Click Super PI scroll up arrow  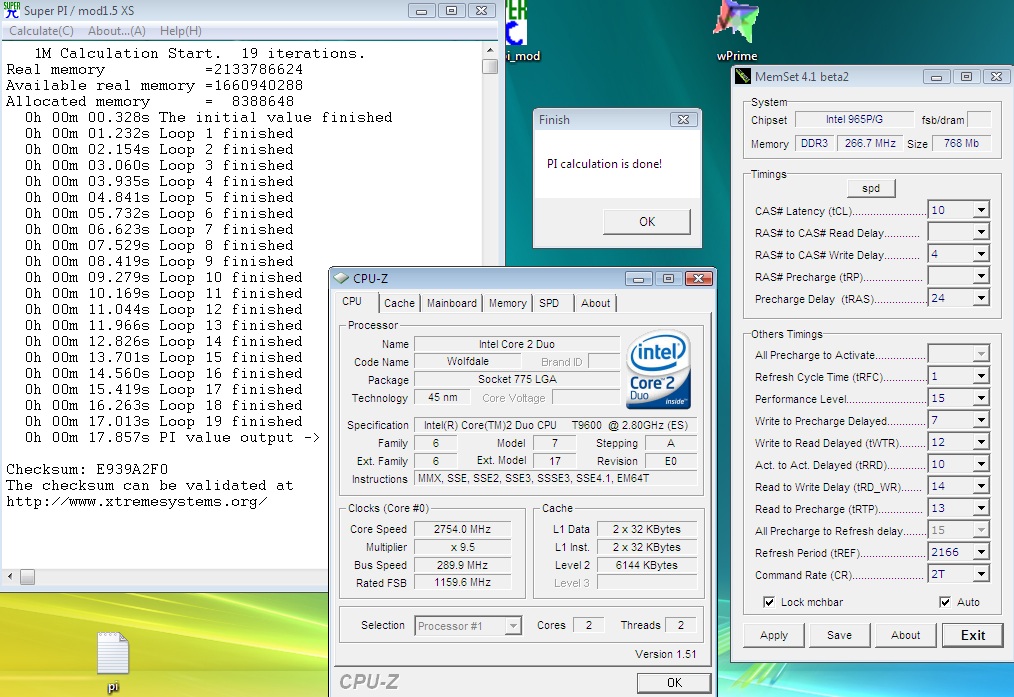tap(490, 50)
